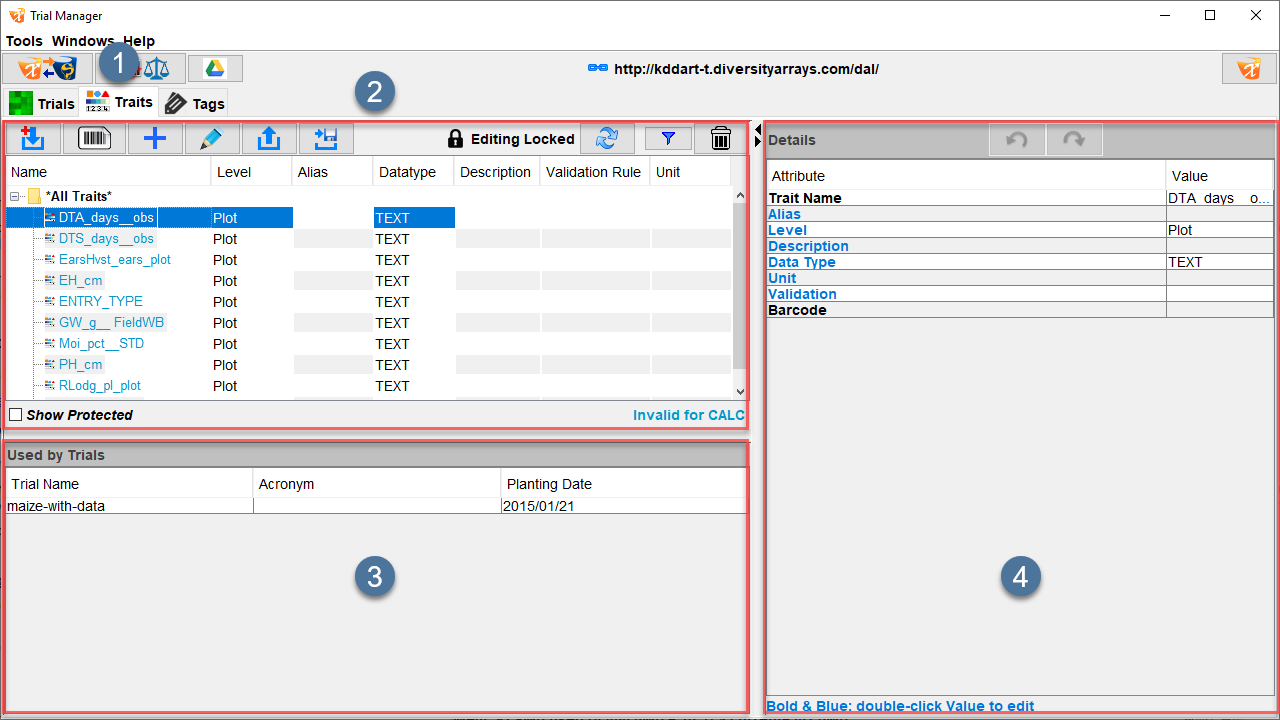
Task: Click the Level column header
Action: pyautogui.click(x=234, y=172)
